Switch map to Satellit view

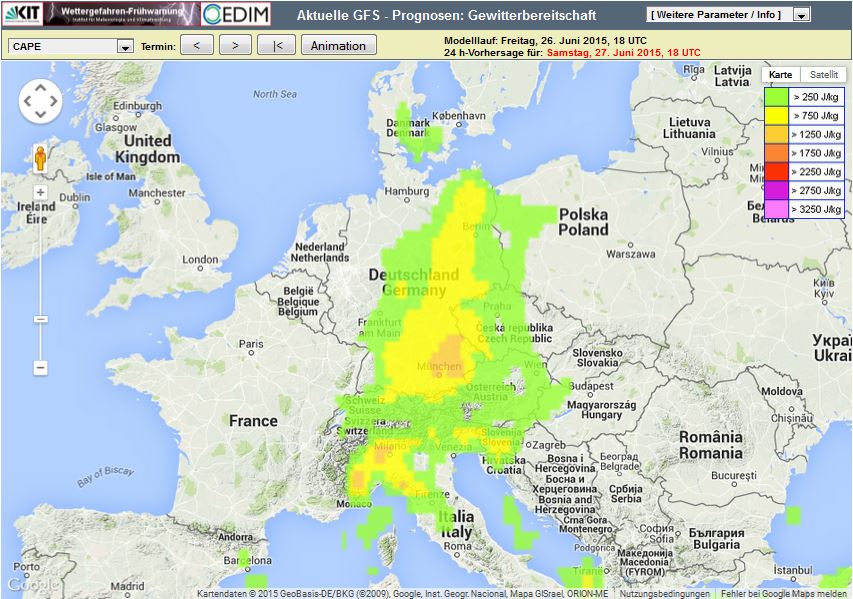tap(824, 75)
